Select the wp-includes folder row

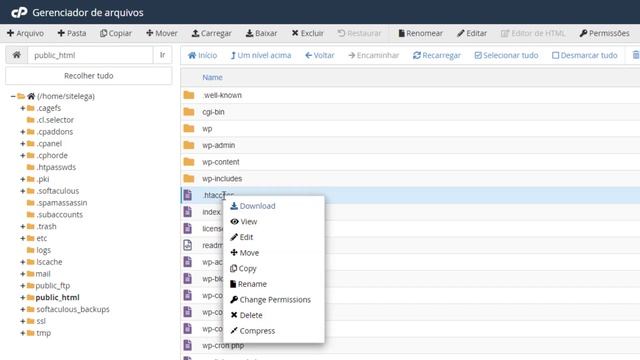point(410,179)
